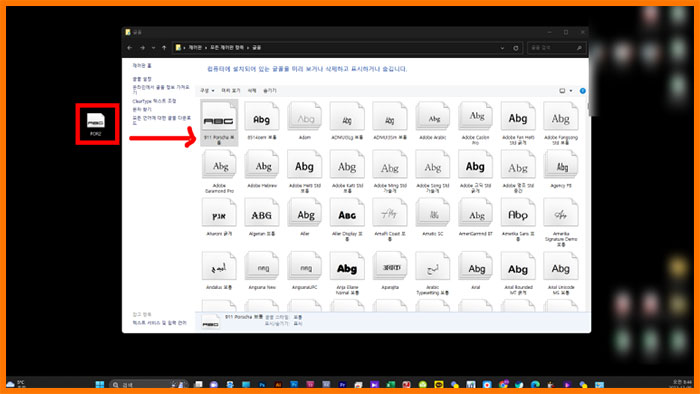Open the Windows Start button on taskbar
The height and width of the screenshot is (394, 700).
100,384
